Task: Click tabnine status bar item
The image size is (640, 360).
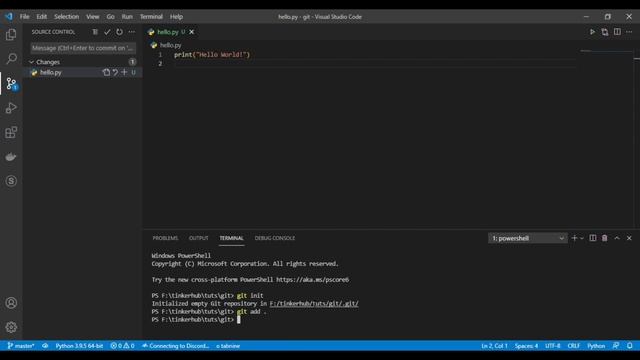Action: pyautogui.click(x=228, y=346)
